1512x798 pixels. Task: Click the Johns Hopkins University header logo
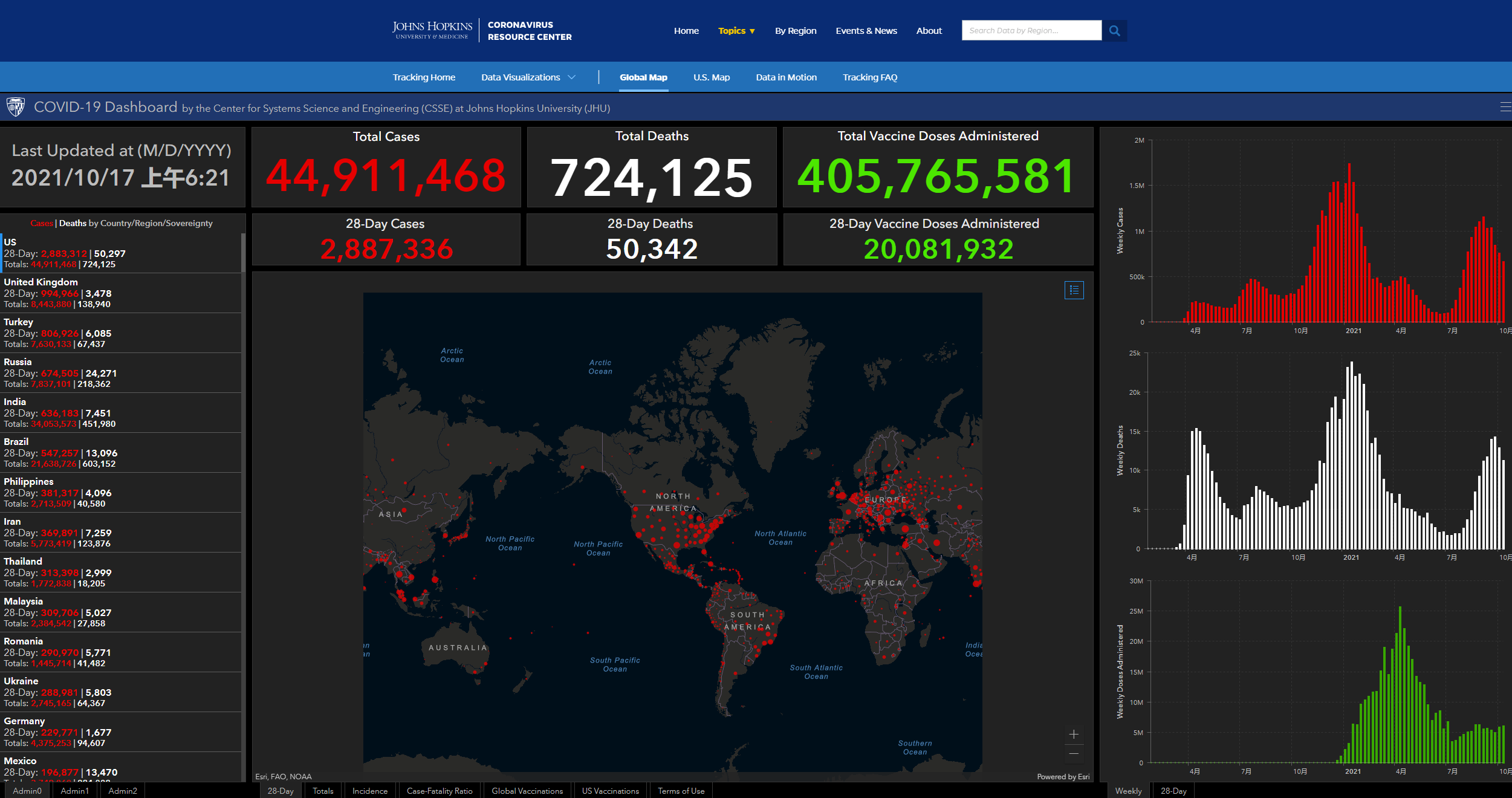click(x=432, y=30)
